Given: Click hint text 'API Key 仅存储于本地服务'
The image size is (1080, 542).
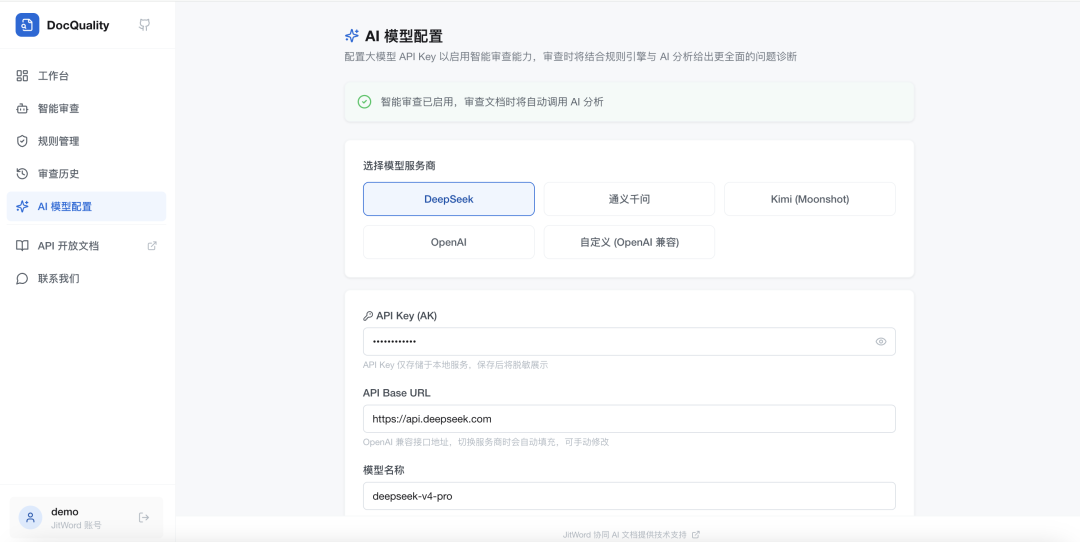Looking at the screenshot, I should coord(455,365).
